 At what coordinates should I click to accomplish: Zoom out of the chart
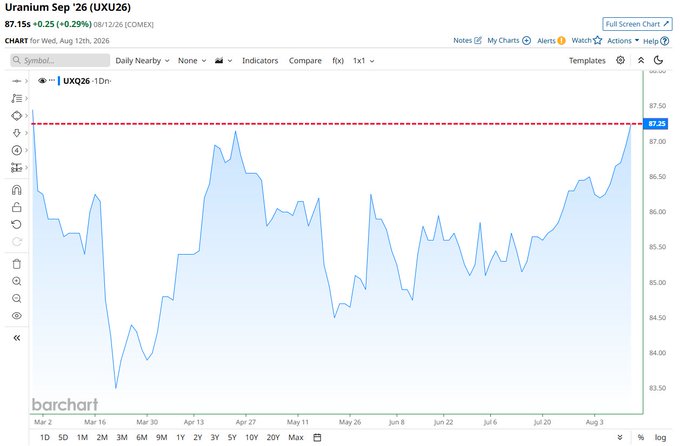pyautogui.click(x=16, y=298)
